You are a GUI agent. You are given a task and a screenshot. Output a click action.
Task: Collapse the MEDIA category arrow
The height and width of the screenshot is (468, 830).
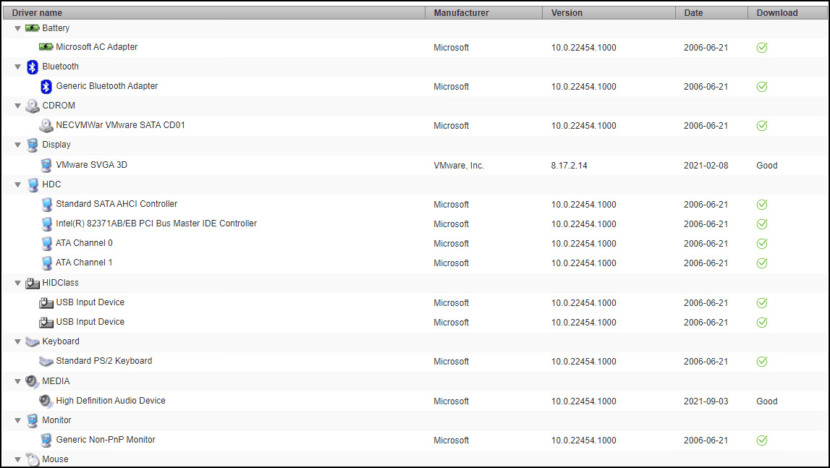click(17, 381)
